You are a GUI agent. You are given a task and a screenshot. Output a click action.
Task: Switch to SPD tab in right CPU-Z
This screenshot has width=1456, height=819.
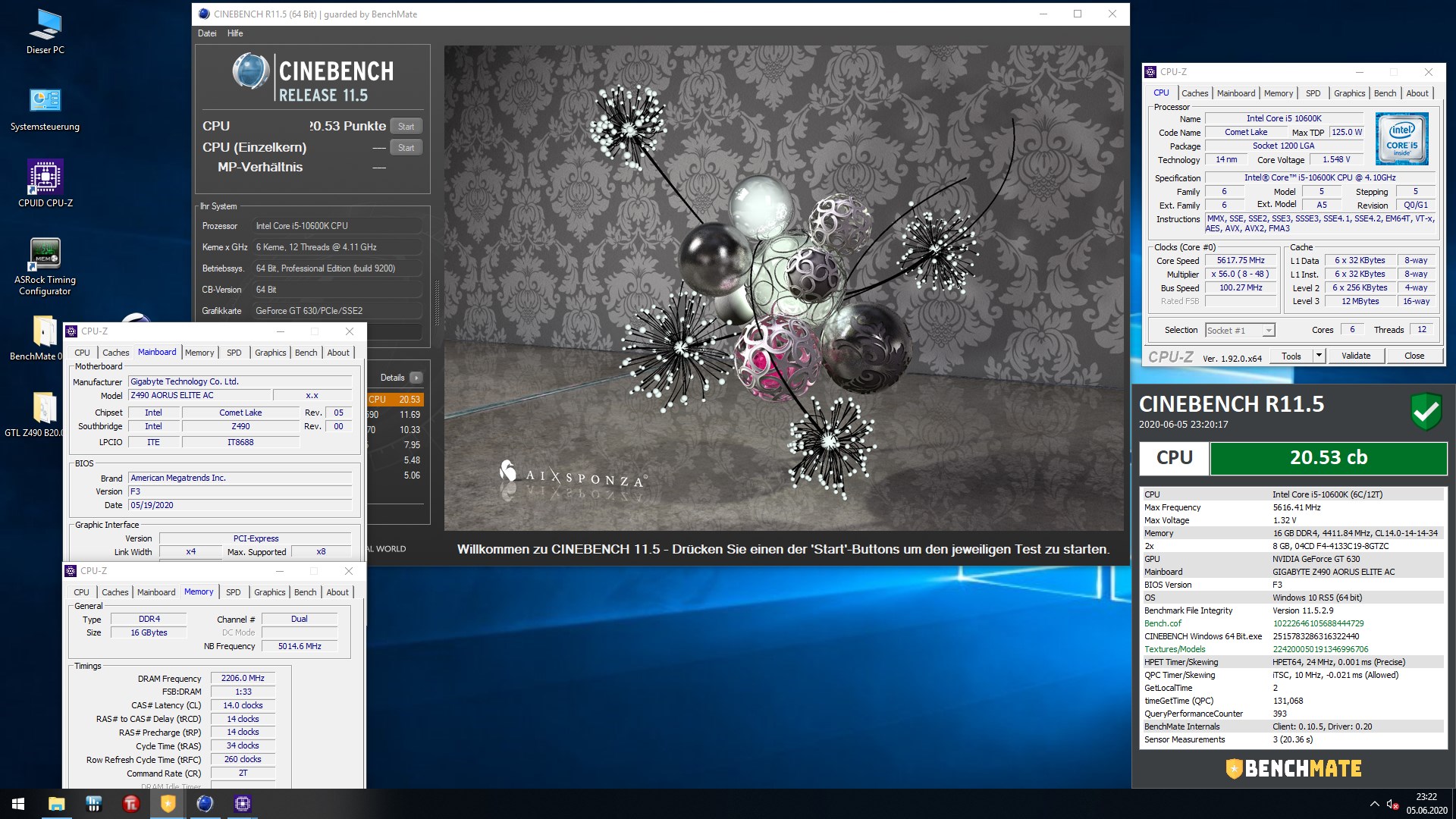coord(1313,93)
